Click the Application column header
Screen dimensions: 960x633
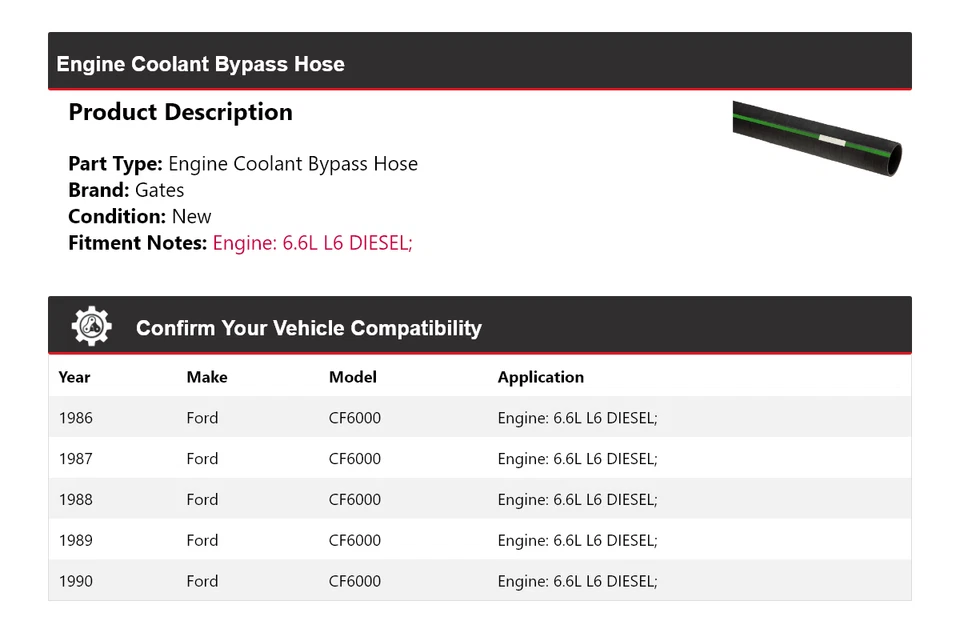[x=541, y=377]
